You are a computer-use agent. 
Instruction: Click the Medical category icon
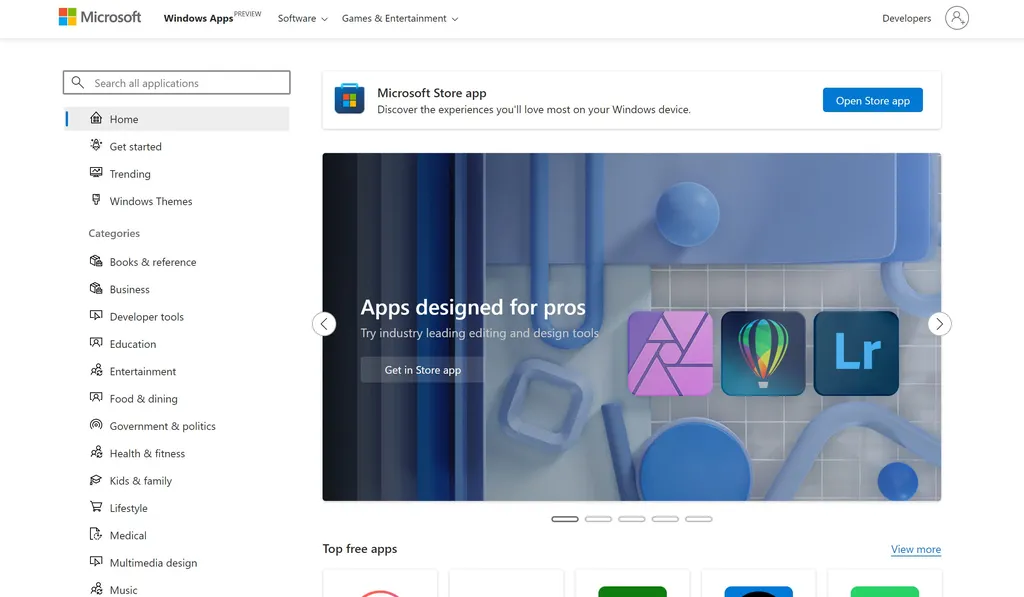[x=96, y=534]
